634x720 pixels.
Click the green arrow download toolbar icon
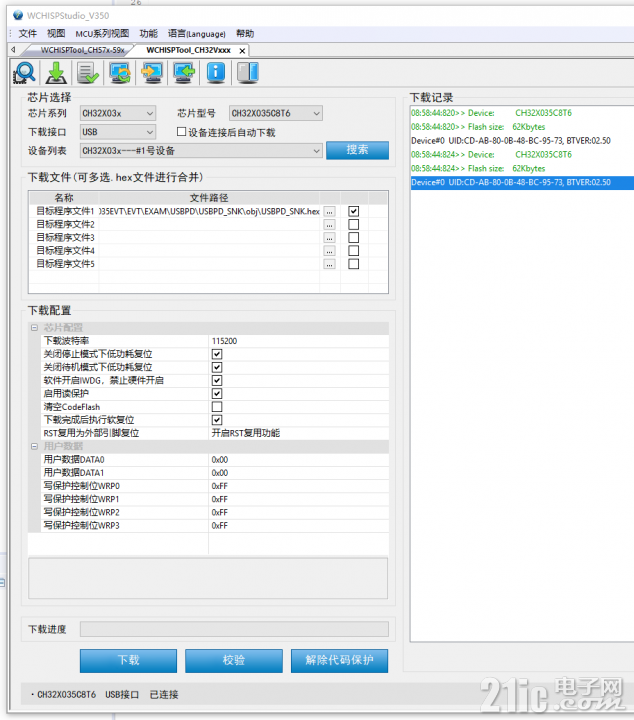coord(56,73)
